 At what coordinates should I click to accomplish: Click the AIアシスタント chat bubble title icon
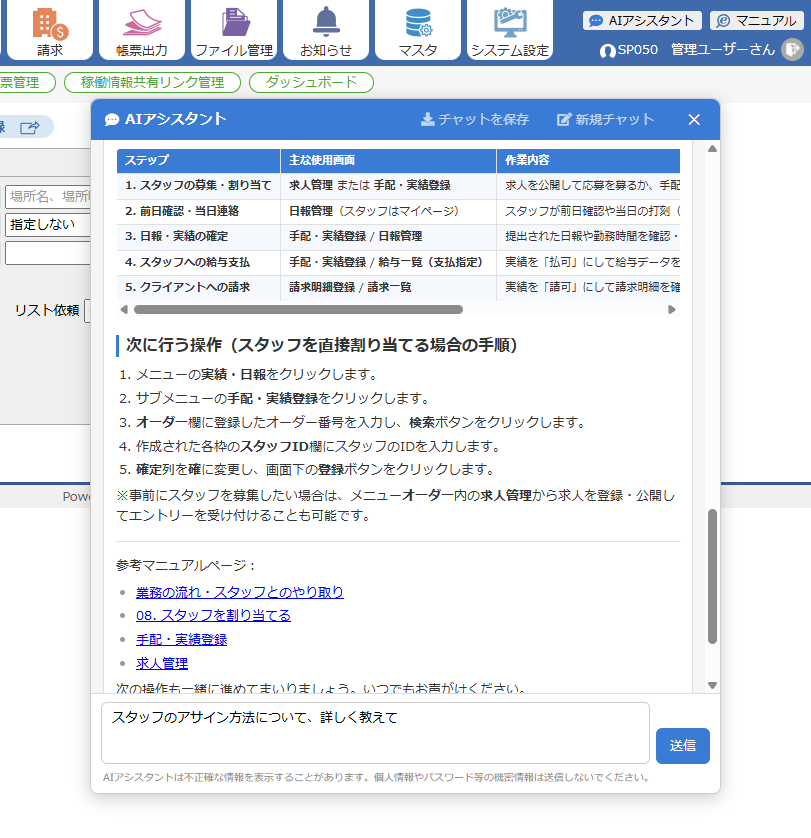pyautogui.click(x=112, y=120)
